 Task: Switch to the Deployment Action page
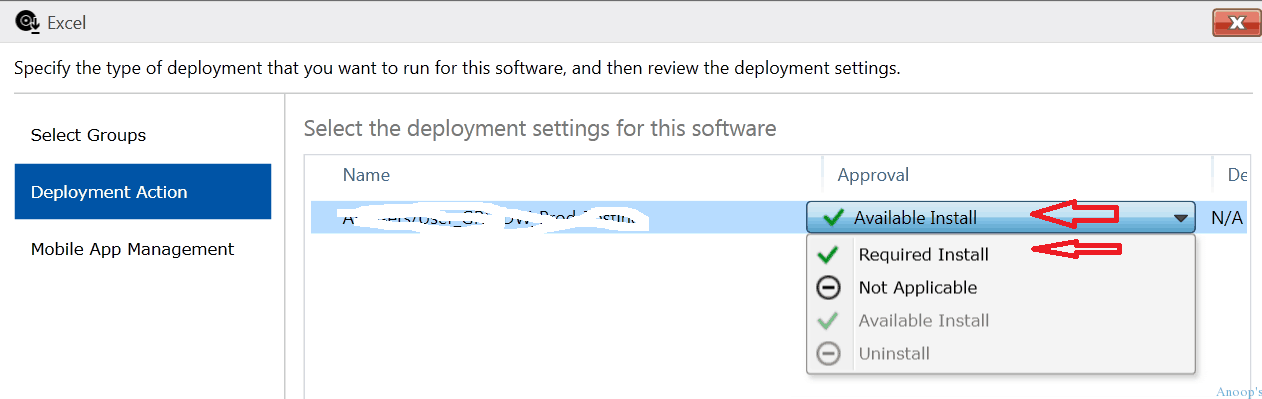143,192
